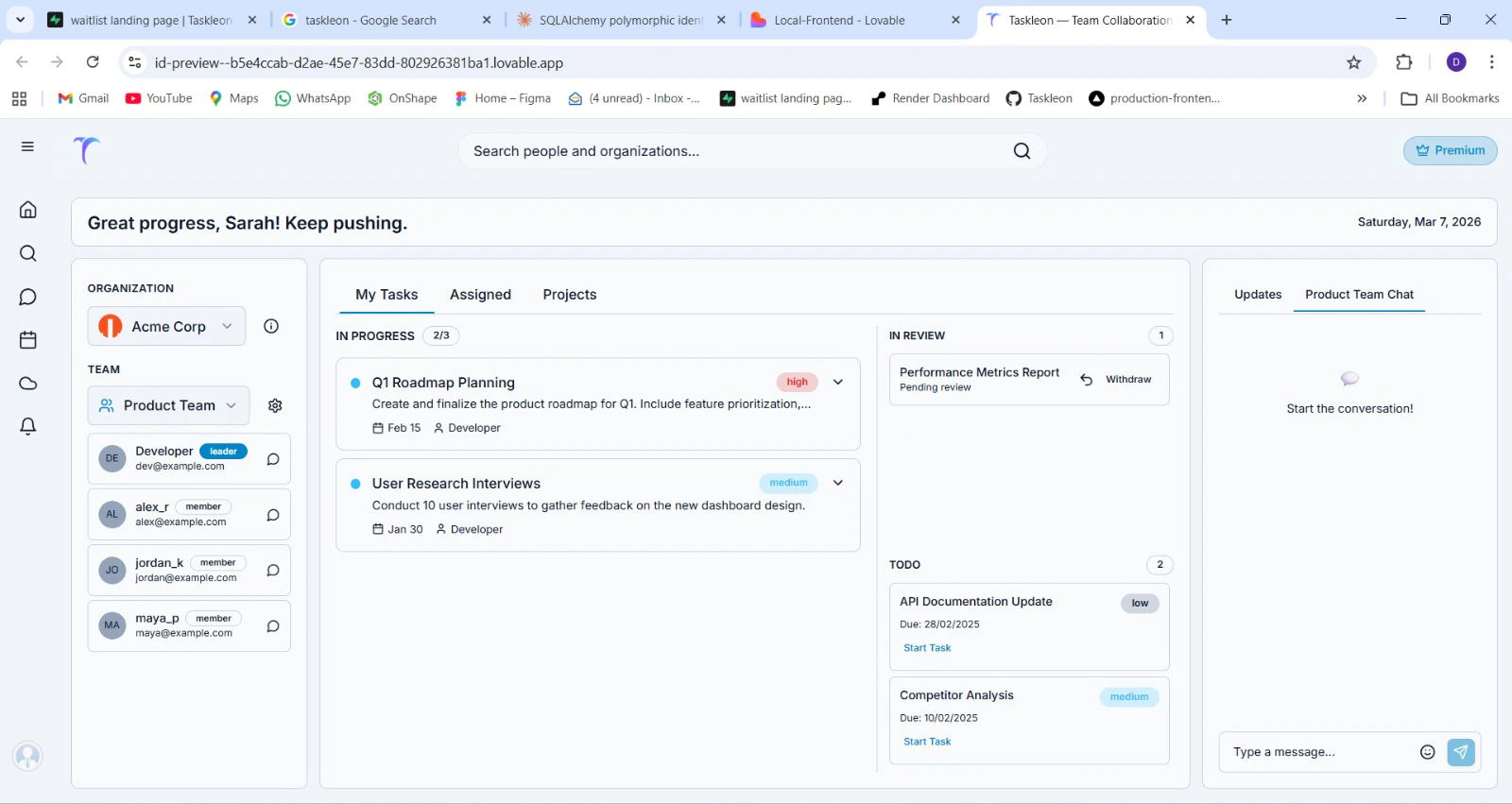
Task: Expand User Research Interviews task chevron
Action: click(837, 483)
